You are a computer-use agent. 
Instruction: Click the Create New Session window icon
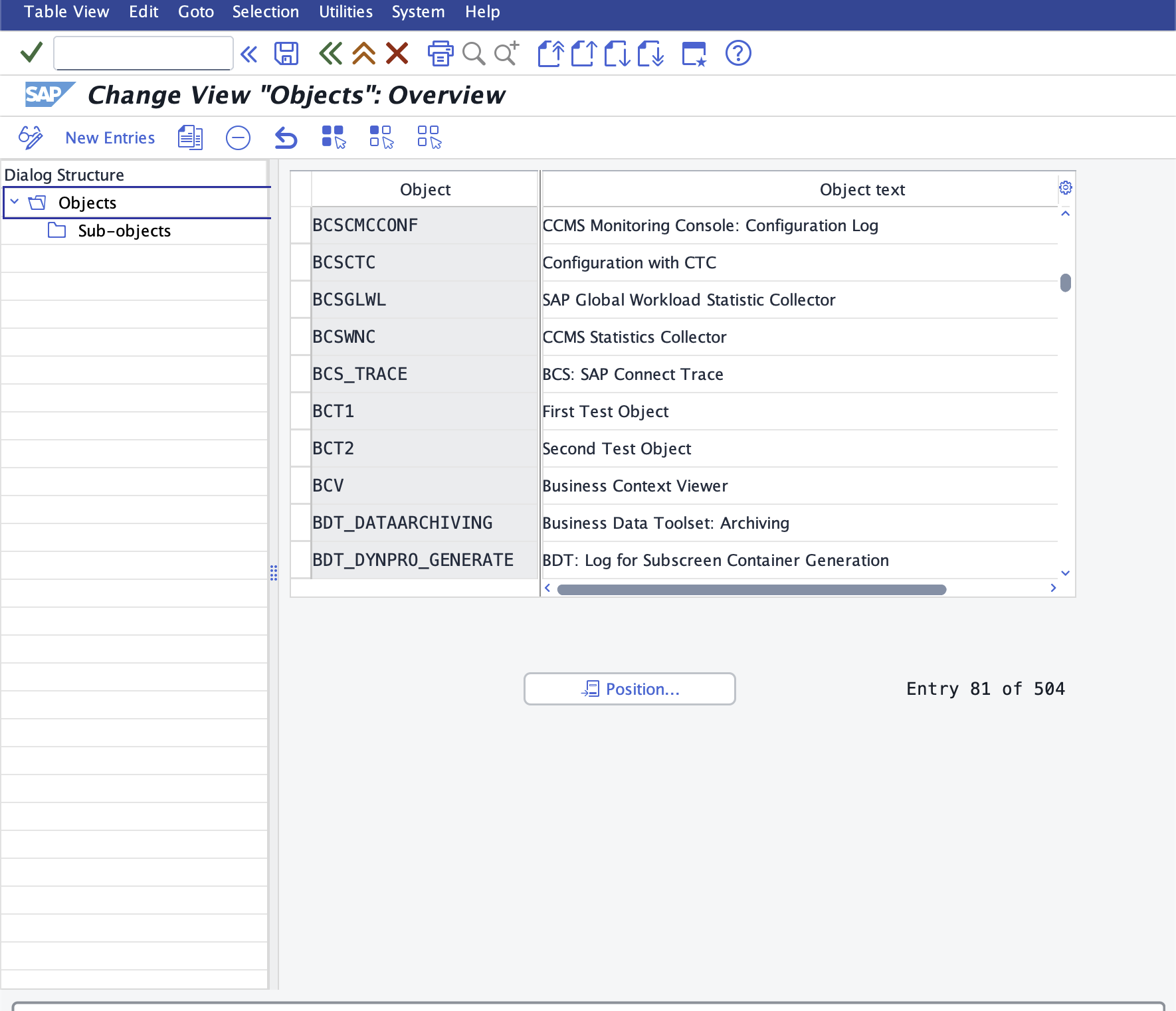click(694, 53)
